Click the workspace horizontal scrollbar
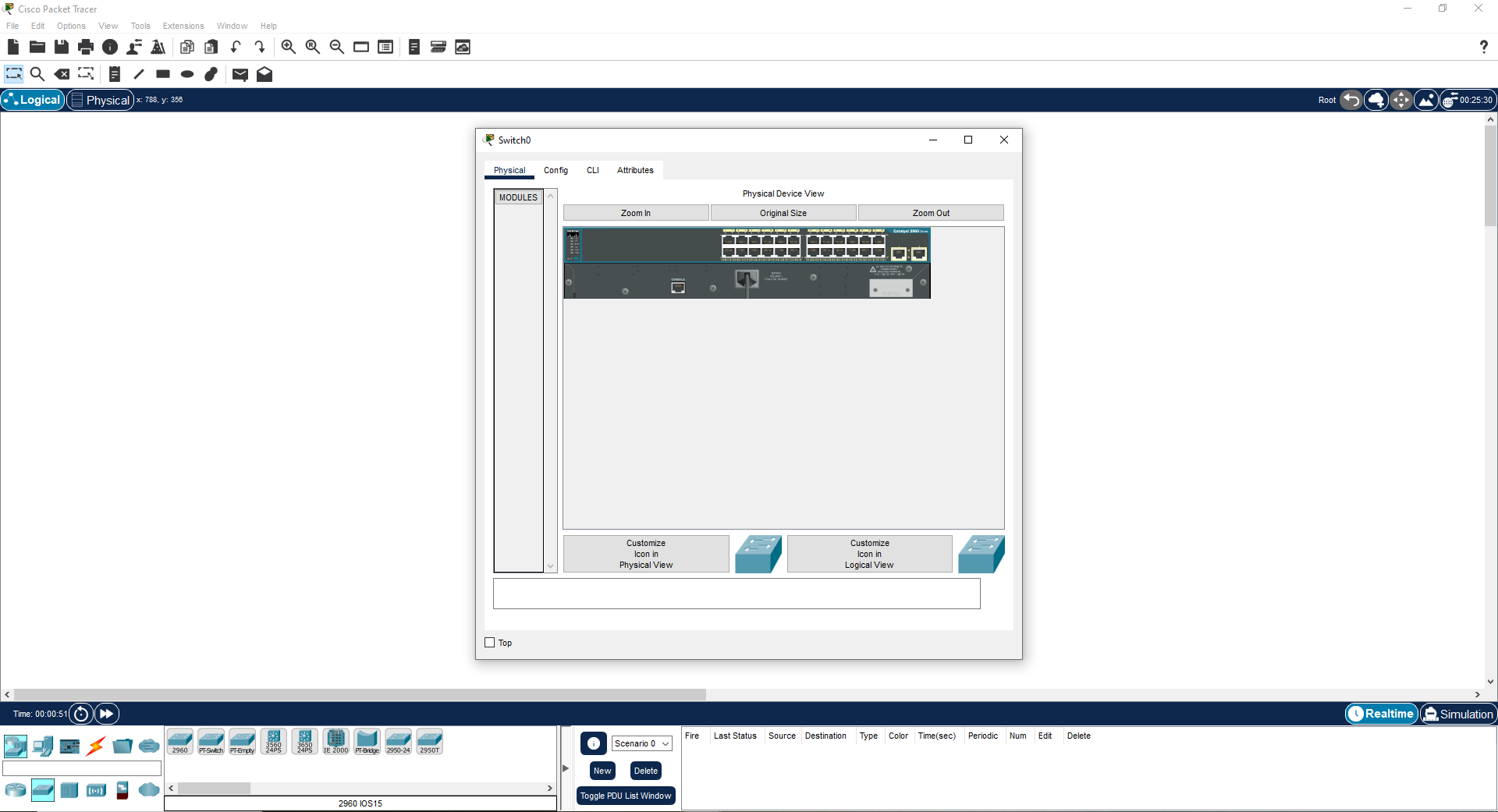 tap(359, 694)
